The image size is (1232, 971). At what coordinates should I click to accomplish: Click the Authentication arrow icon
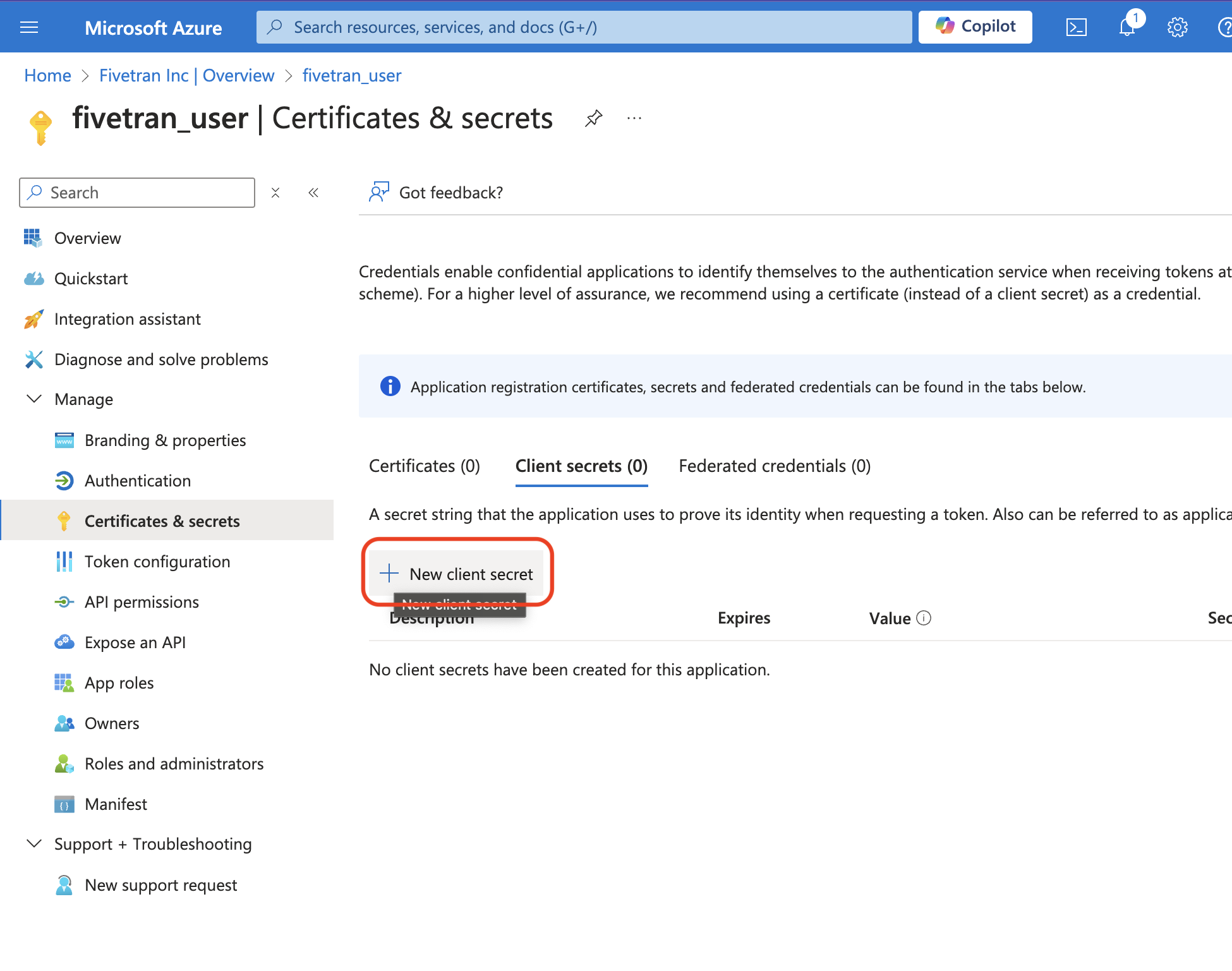point(64,481)
